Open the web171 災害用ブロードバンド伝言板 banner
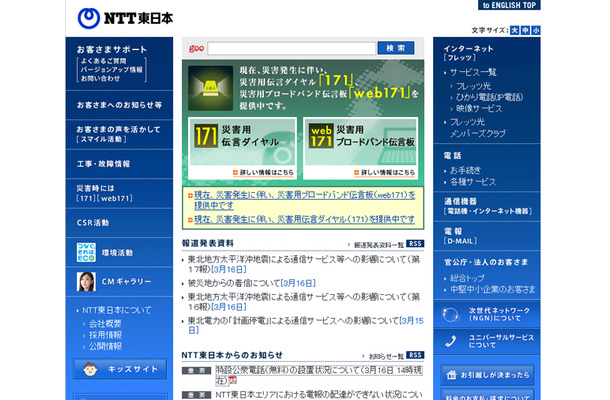Image resolution: width=610 pixels, height=400 pixels. pyautogui.click(x=361, y=148)
